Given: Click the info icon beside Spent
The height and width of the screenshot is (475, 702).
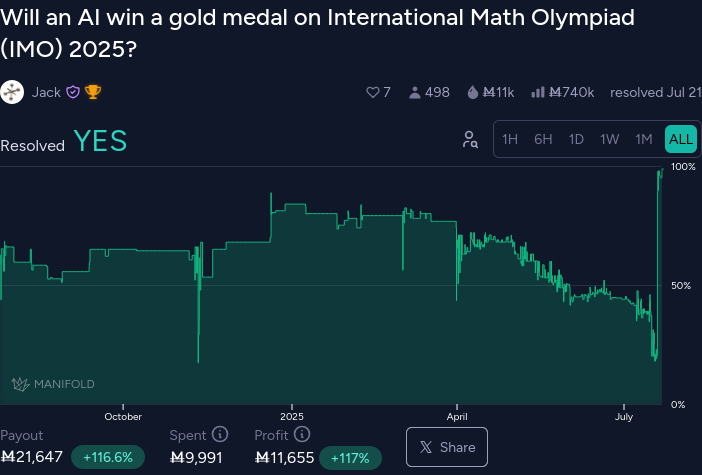Looking at the screenshot, I should click(x=220, y=435).
